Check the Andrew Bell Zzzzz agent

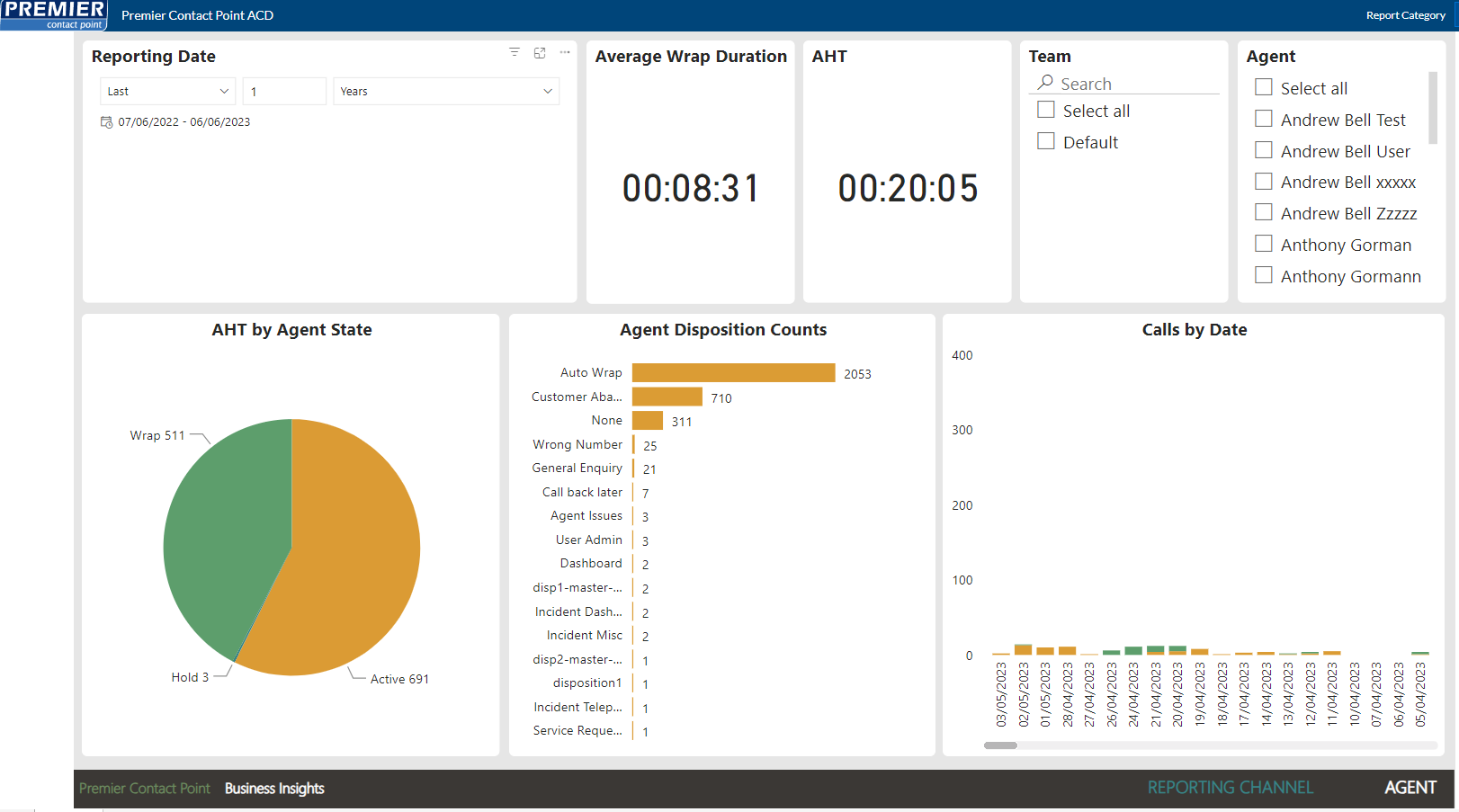[1264, 212]
